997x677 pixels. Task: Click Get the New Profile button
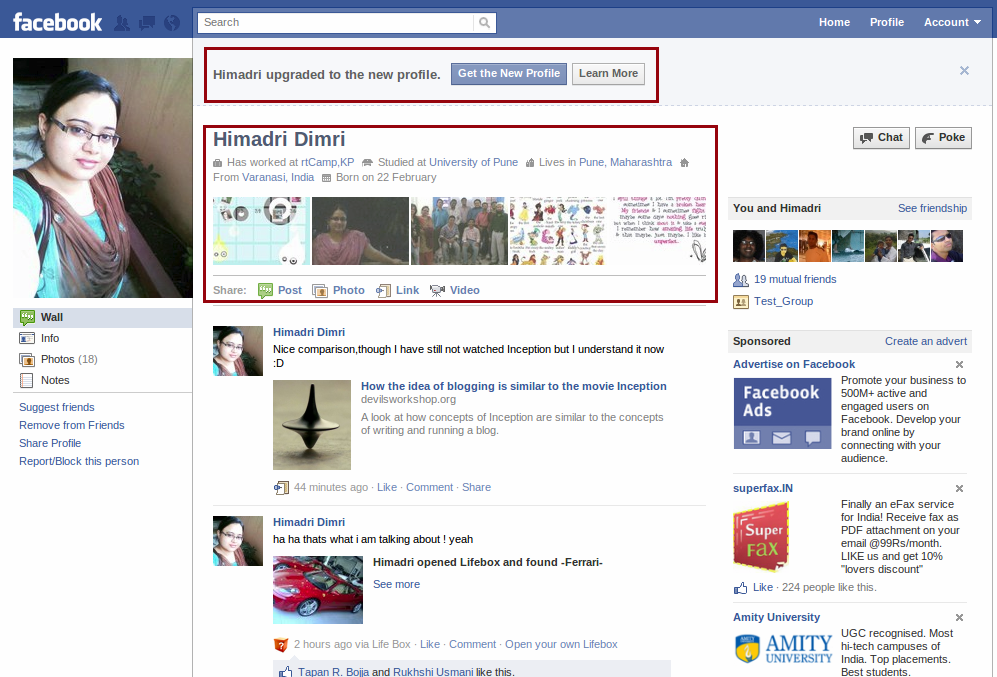click(509, 74)
